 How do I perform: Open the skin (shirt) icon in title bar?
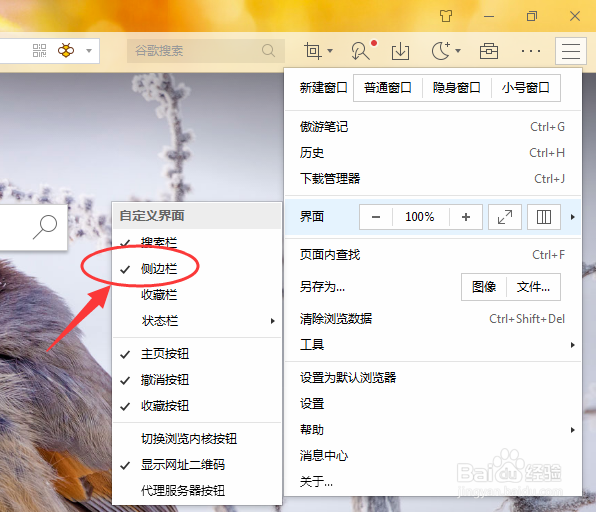click(446, 16)
